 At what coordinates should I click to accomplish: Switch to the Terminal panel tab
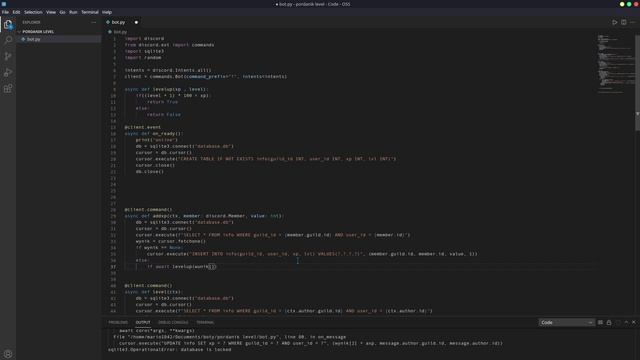click(205, 322)
